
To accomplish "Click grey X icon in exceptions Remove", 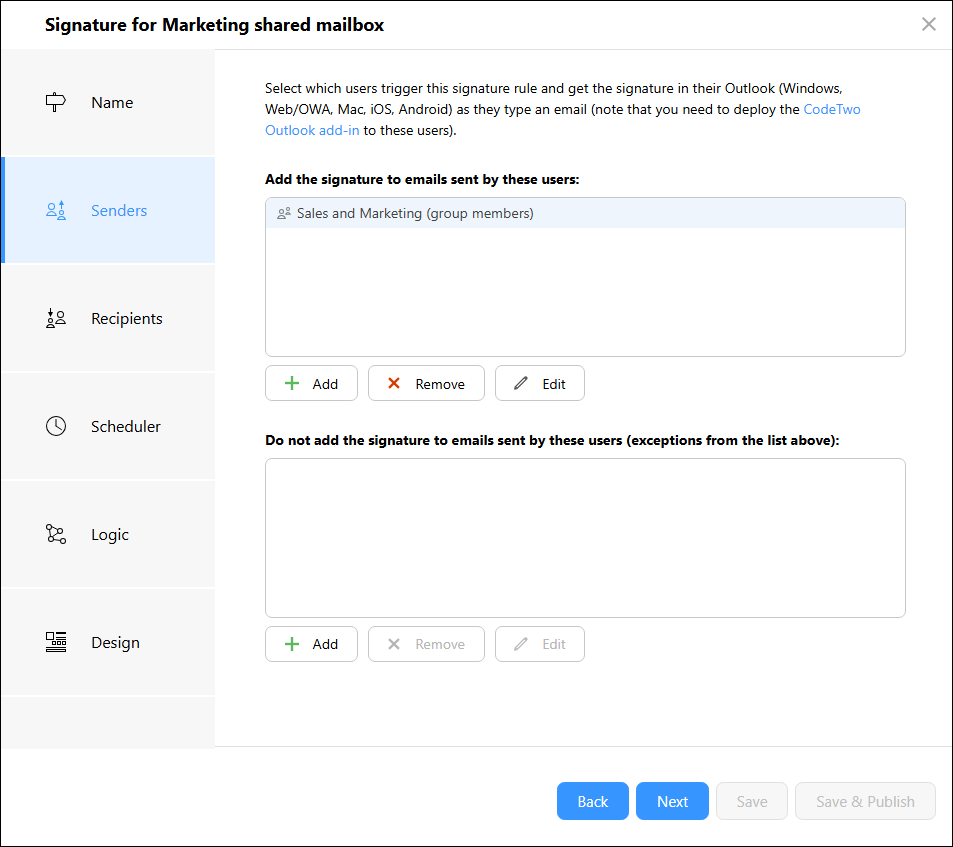I will click(x=394, y=644).
